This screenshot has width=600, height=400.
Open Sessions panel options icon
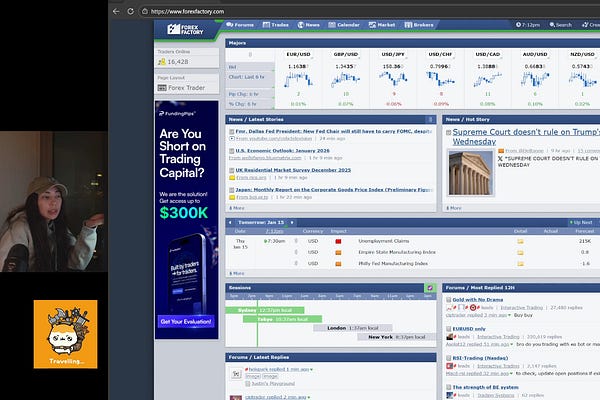(430, 287)
